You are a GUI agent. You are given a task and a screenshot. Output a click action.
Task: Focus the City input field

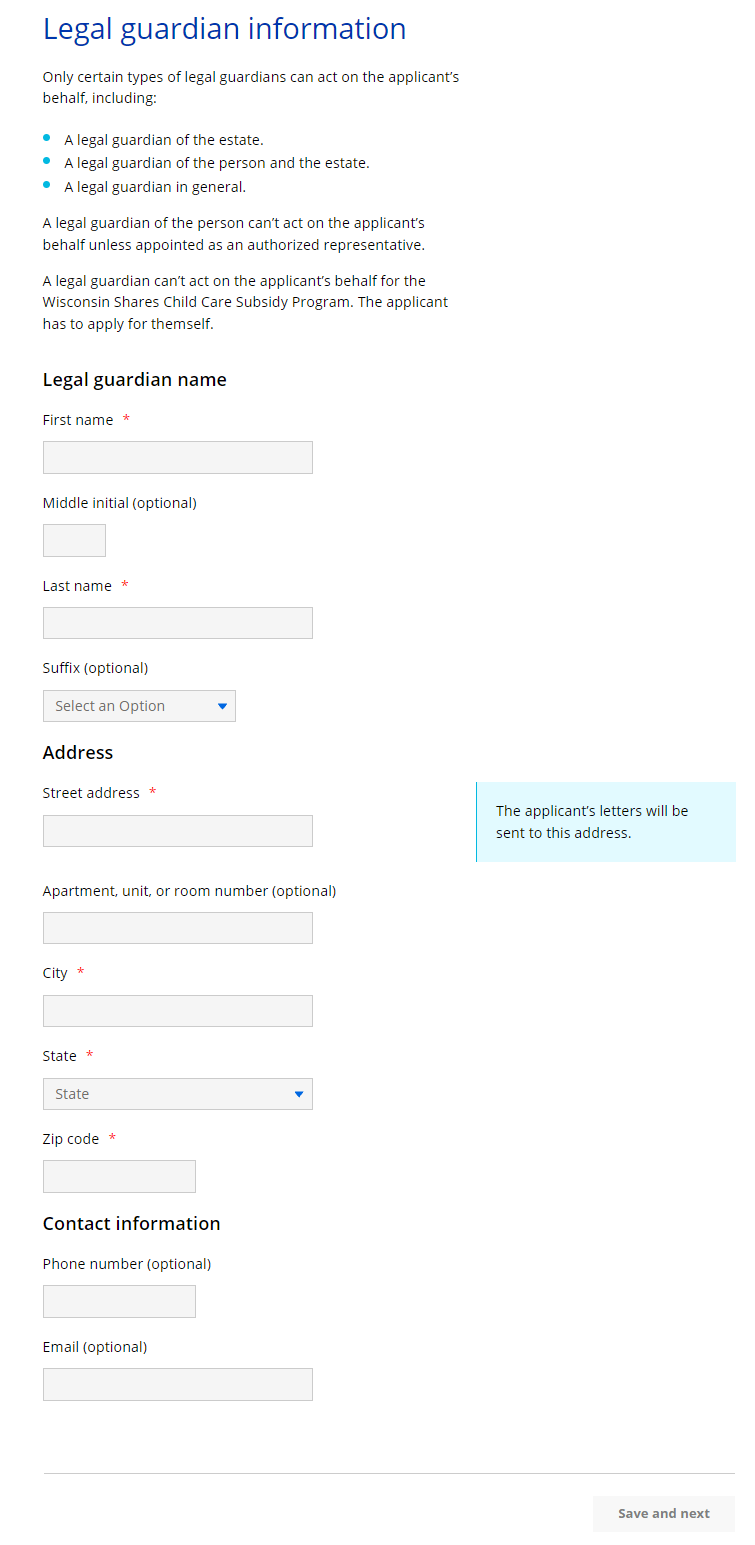tap(177, 1011)
